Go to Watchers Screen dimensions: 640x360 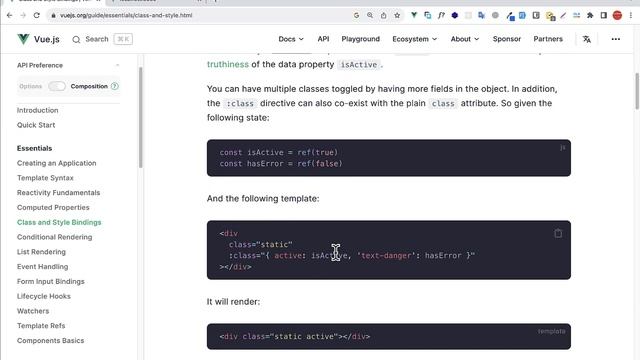tap(33, 311)
